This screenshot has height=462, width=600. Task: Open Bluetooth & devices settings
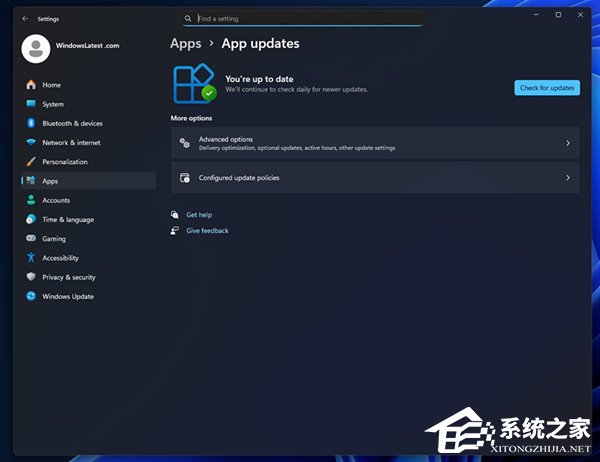pos(89,123)
